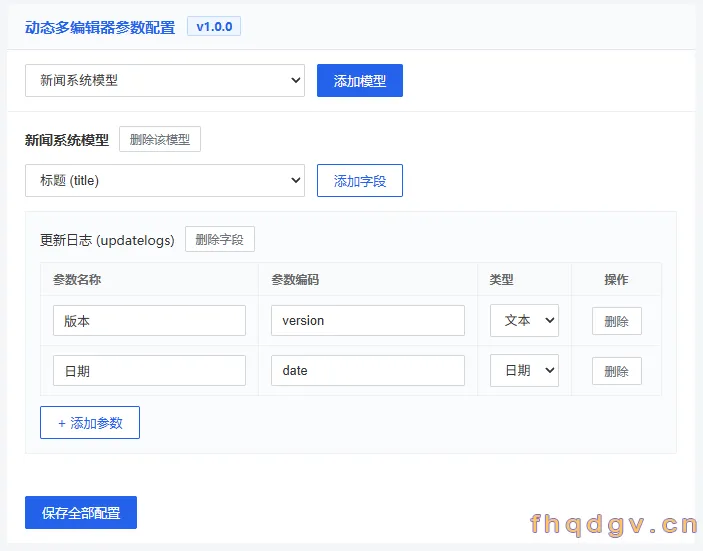Image resolution: width=703 pixels, height=551 pixels.
Task: Delete the 版本 parameter row
Action: [616, 321]
